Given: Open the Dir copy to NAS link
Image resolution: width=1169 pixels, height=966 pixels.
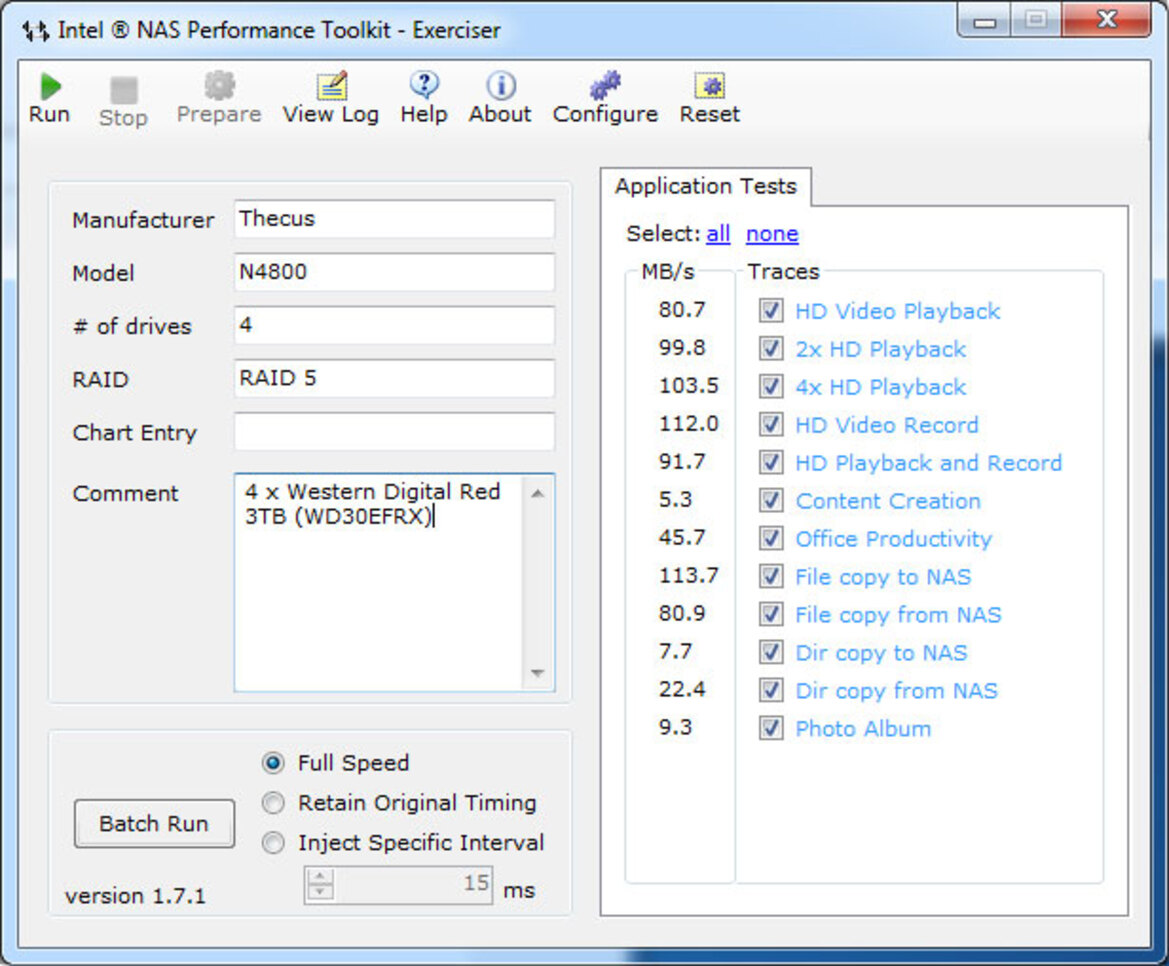Looking at the screenshot, I should (x=881, y=653).
